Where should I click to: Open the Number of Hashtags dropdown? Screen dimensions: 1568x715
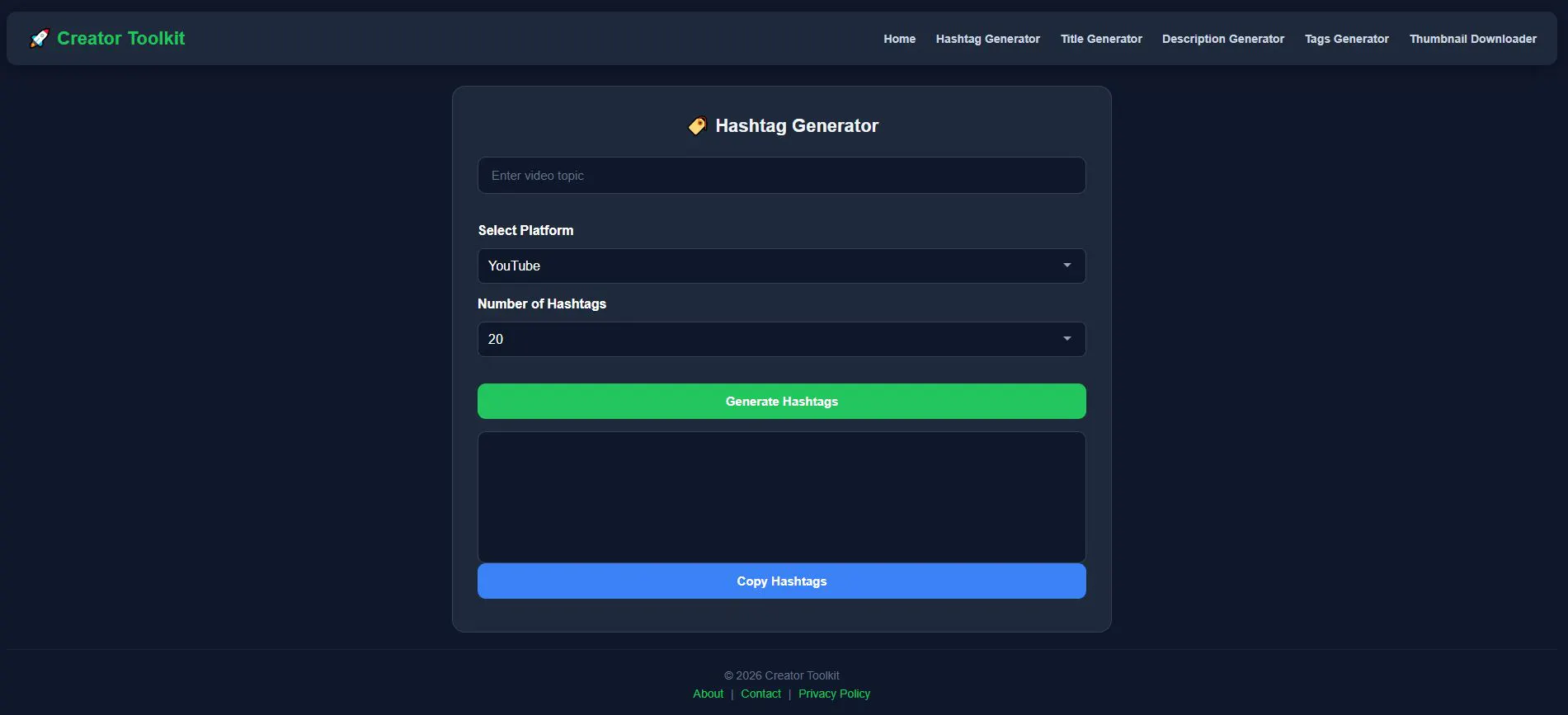[782, 339]
